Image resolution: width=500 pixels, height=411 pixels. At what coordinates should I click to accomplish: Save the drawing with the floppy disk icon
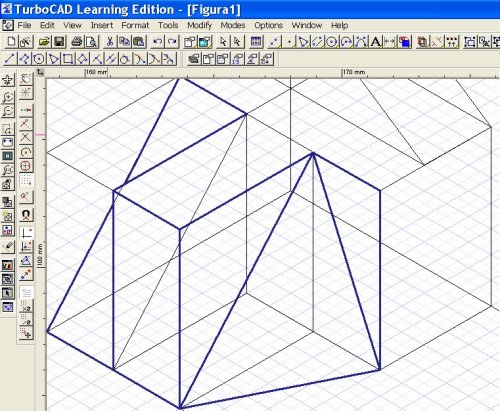click(59, 42)
